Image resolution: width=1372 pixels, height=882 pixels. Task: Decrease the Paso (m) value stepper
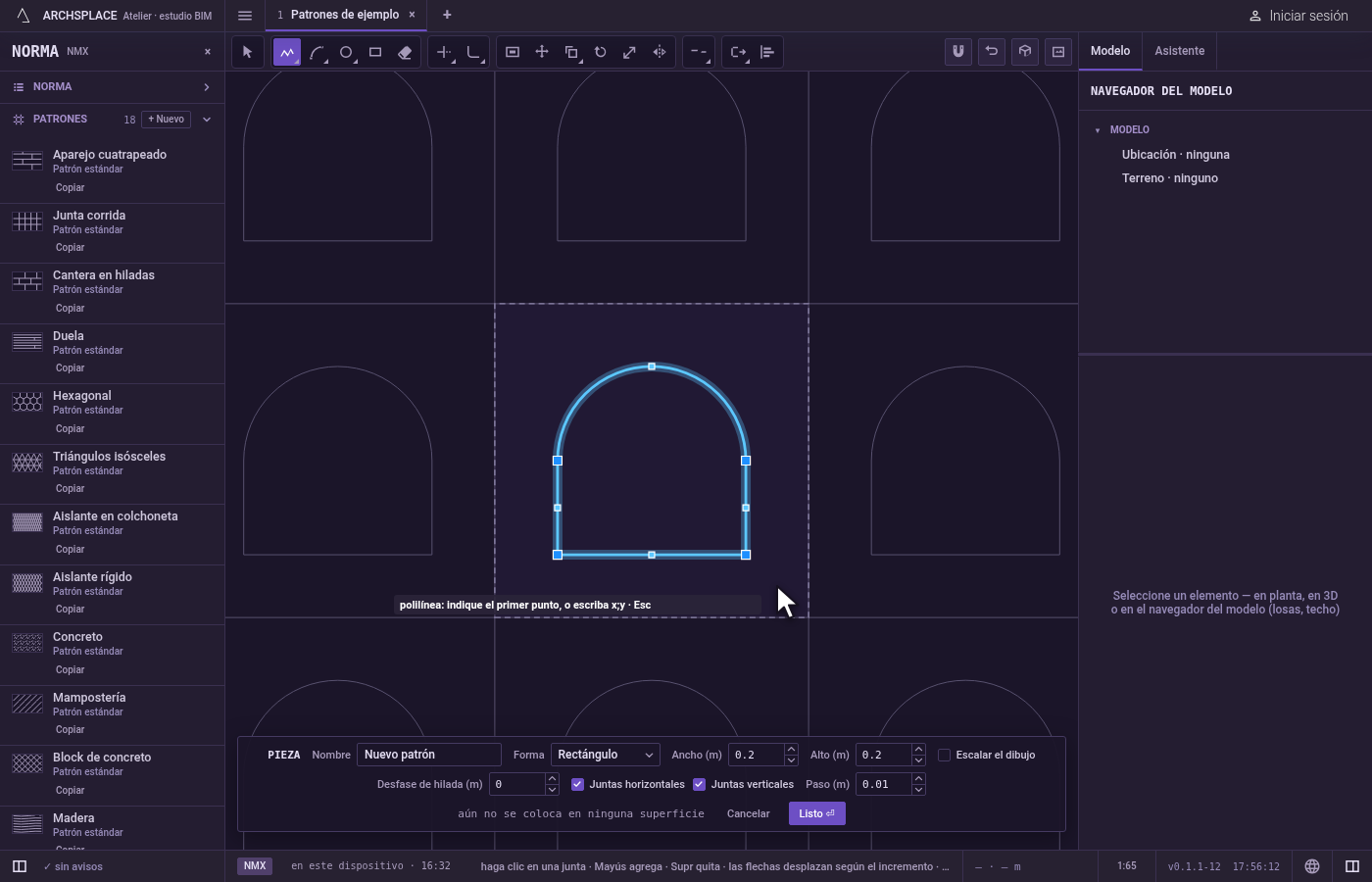point(918,789)
